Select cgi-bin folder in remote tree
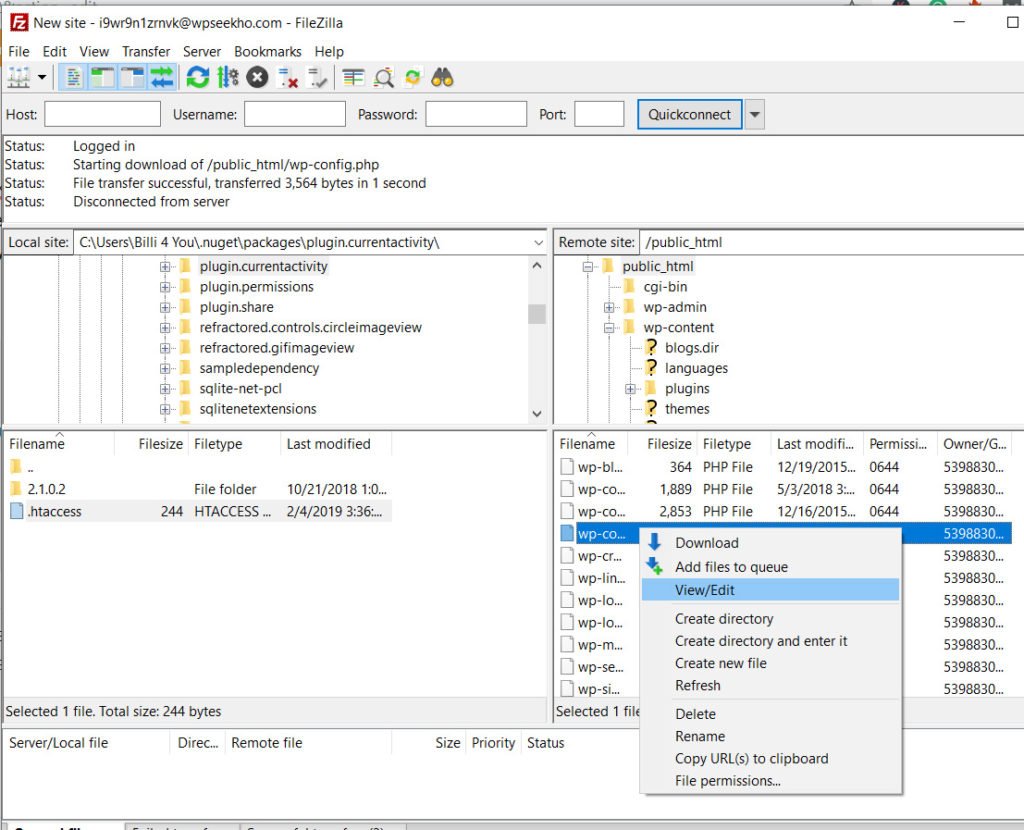 click(x=665, y=287)
